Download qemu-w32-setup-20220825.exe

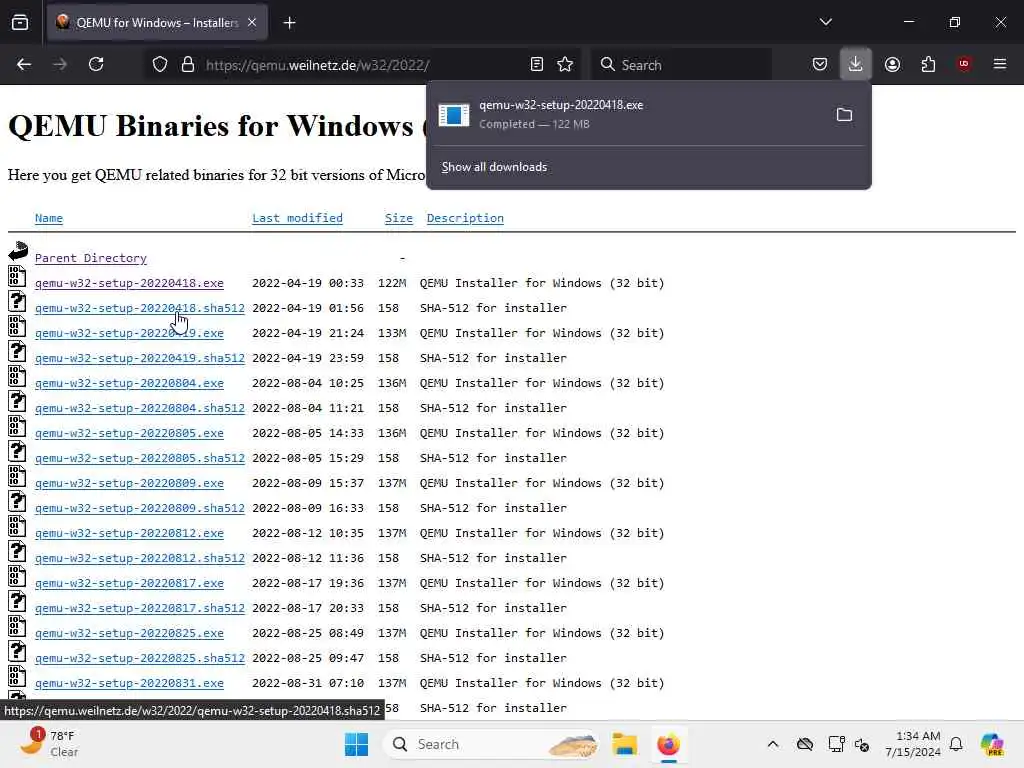(129, 633)
